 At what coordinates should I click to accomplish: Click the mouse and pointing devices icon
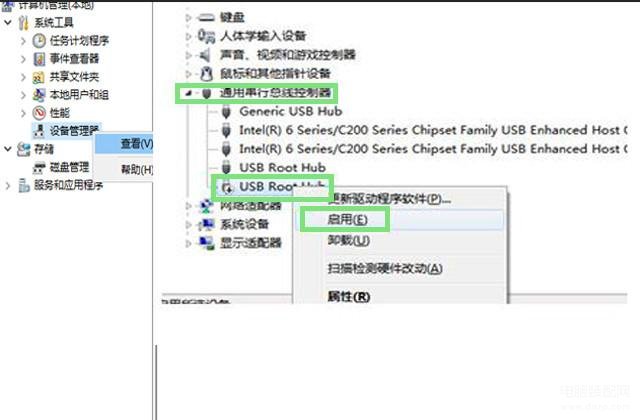click(207, 74)
